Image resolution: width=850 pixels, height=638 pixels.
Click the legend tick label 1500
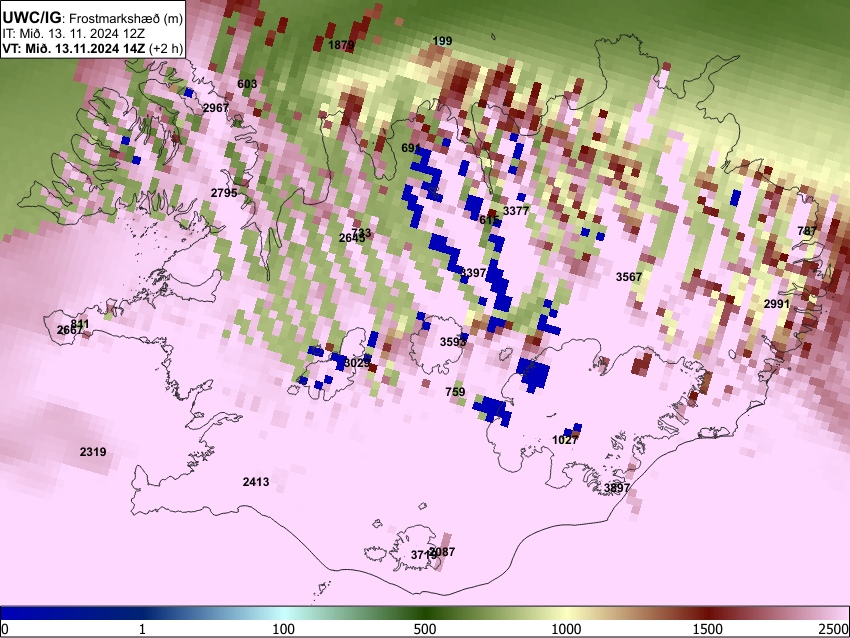click(708, 629)
